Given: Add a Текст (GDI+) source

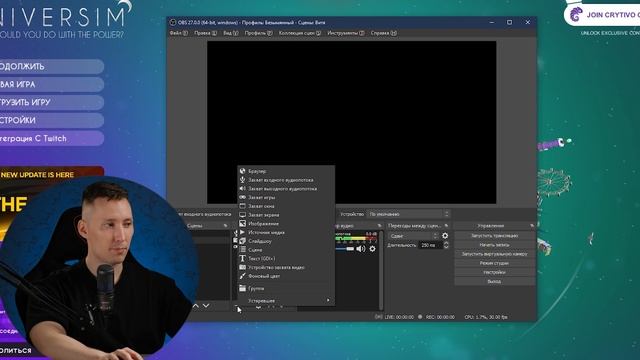Looking at the screenshot, I should [x=286, y=258].
